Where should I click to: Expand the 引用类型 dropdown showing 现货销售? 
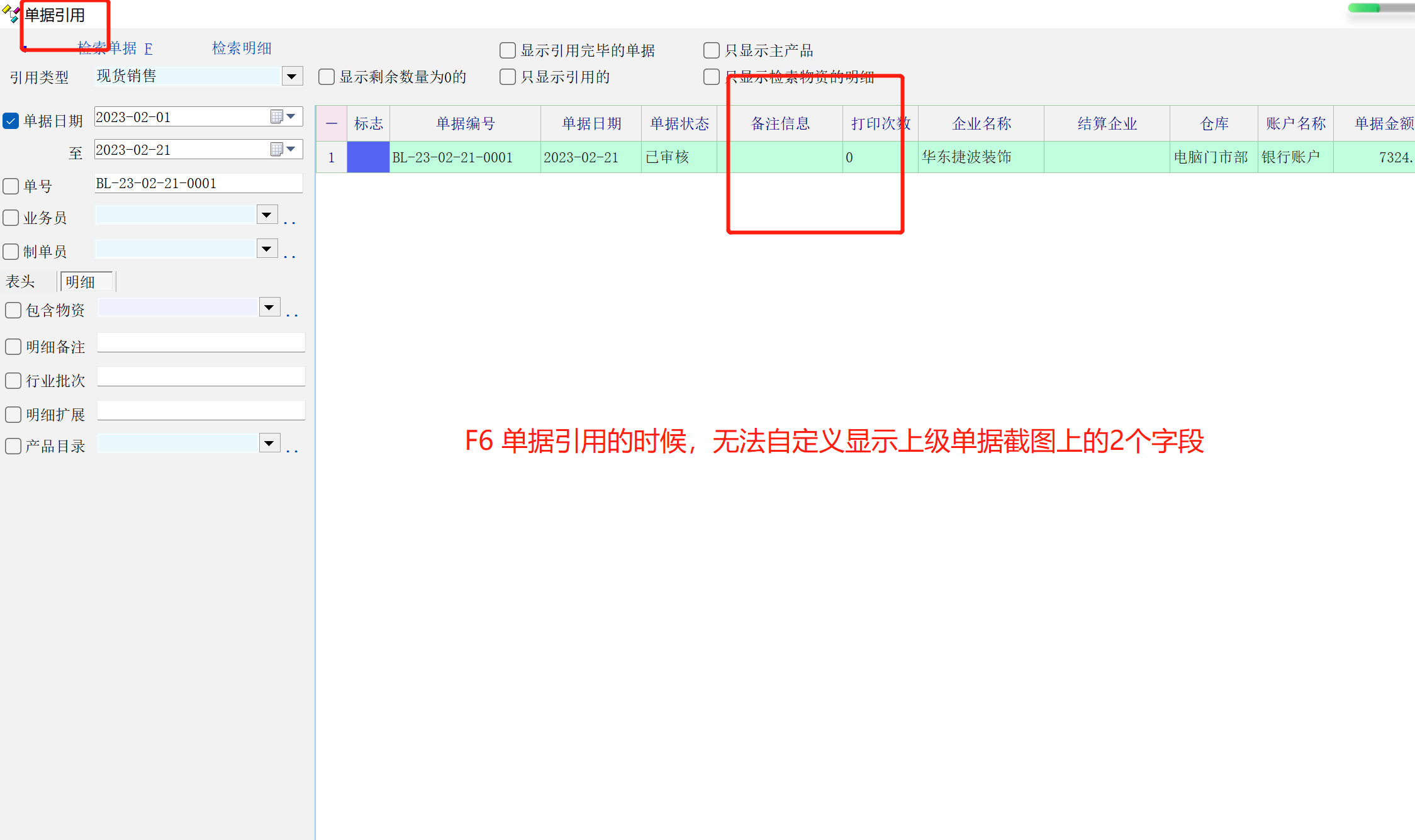(x=291, y=77)
